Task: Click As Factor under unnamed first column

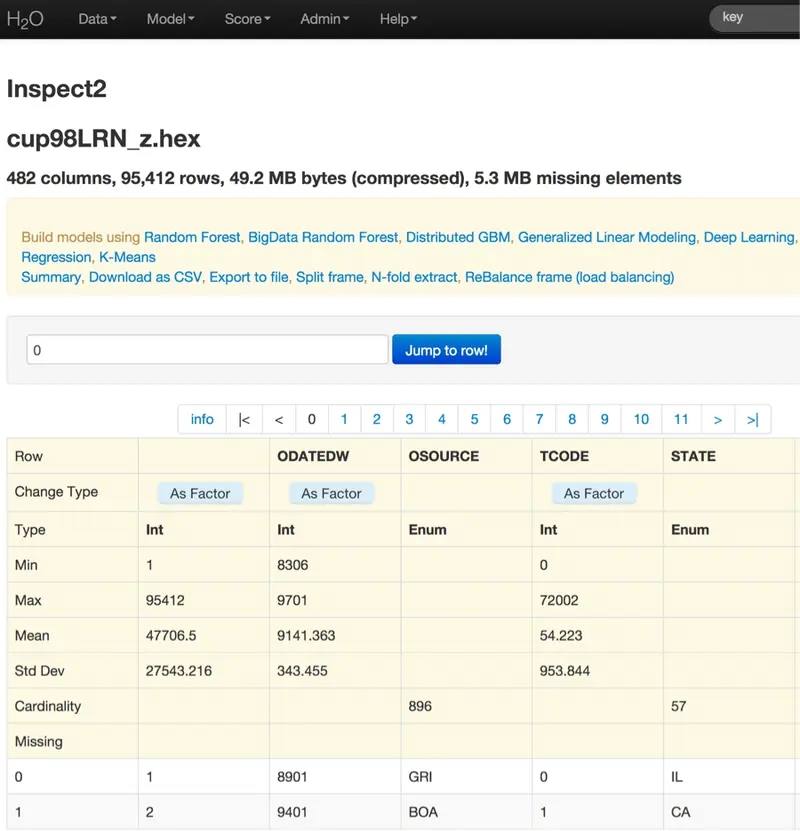Action: 200,493
